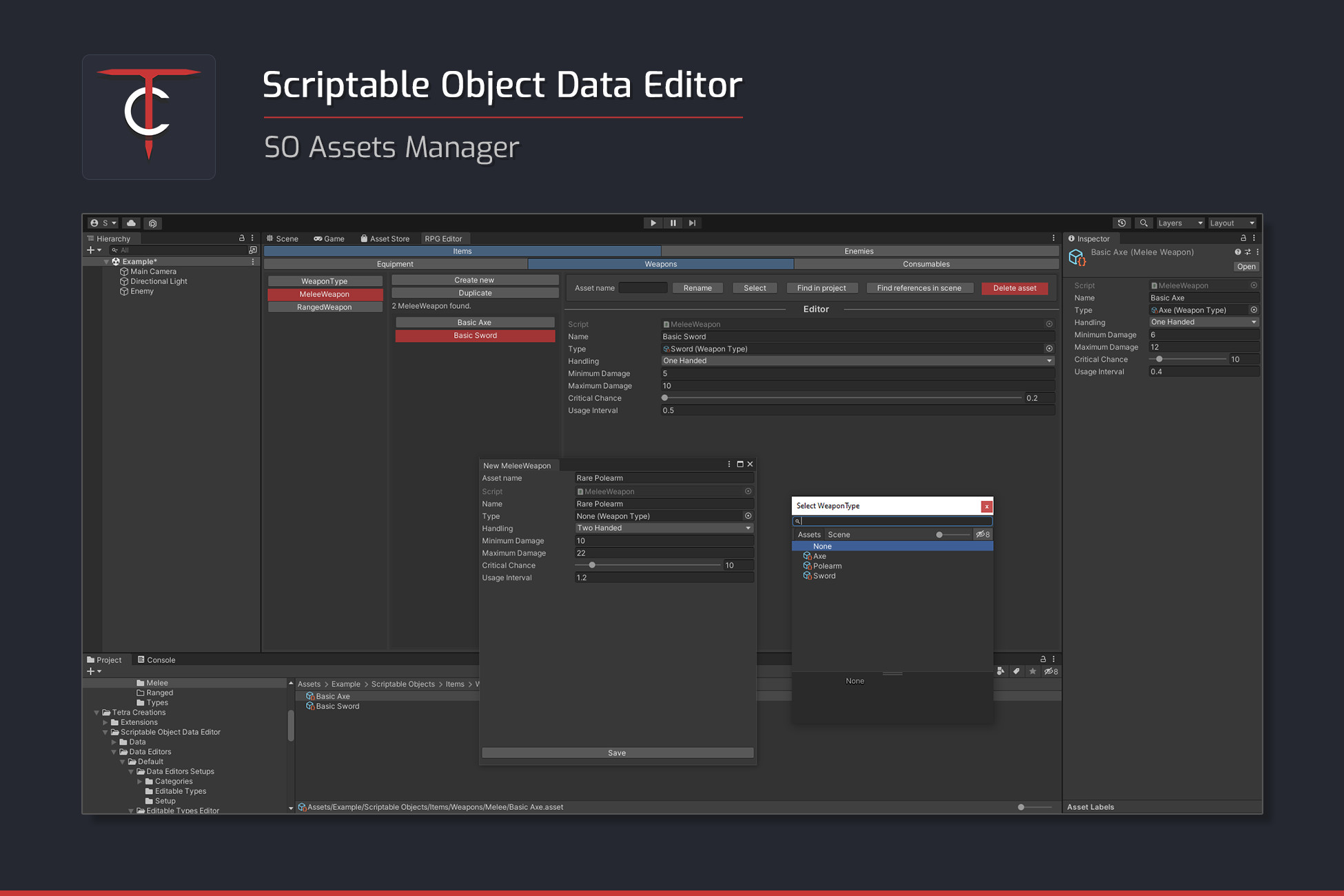
Task: Click object picker beside None (Weapon Type)
Action: click(748, 516)
